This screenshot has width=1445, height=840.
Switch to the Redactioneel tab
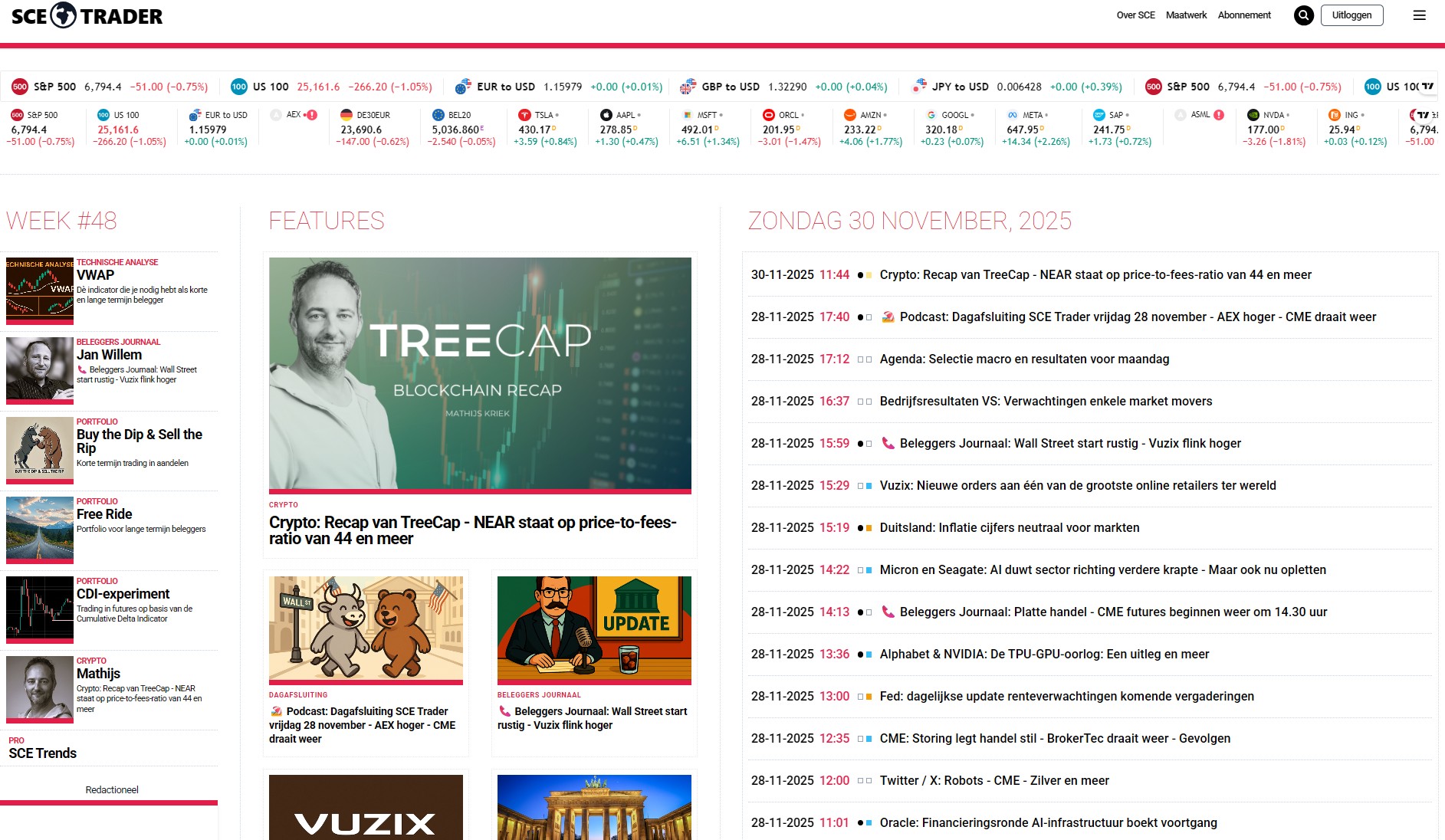tap(112, 790)
